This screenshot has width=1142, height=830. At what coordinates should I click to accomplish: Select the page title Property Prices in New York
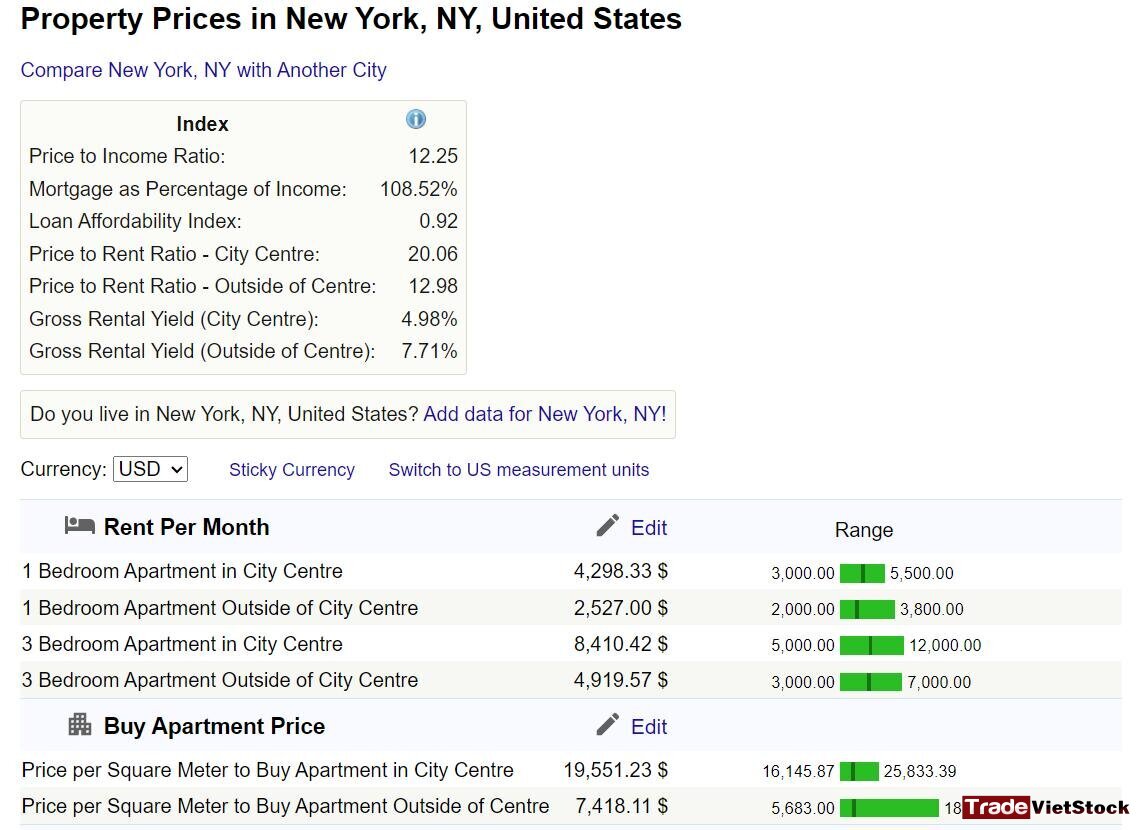point(351,19)
